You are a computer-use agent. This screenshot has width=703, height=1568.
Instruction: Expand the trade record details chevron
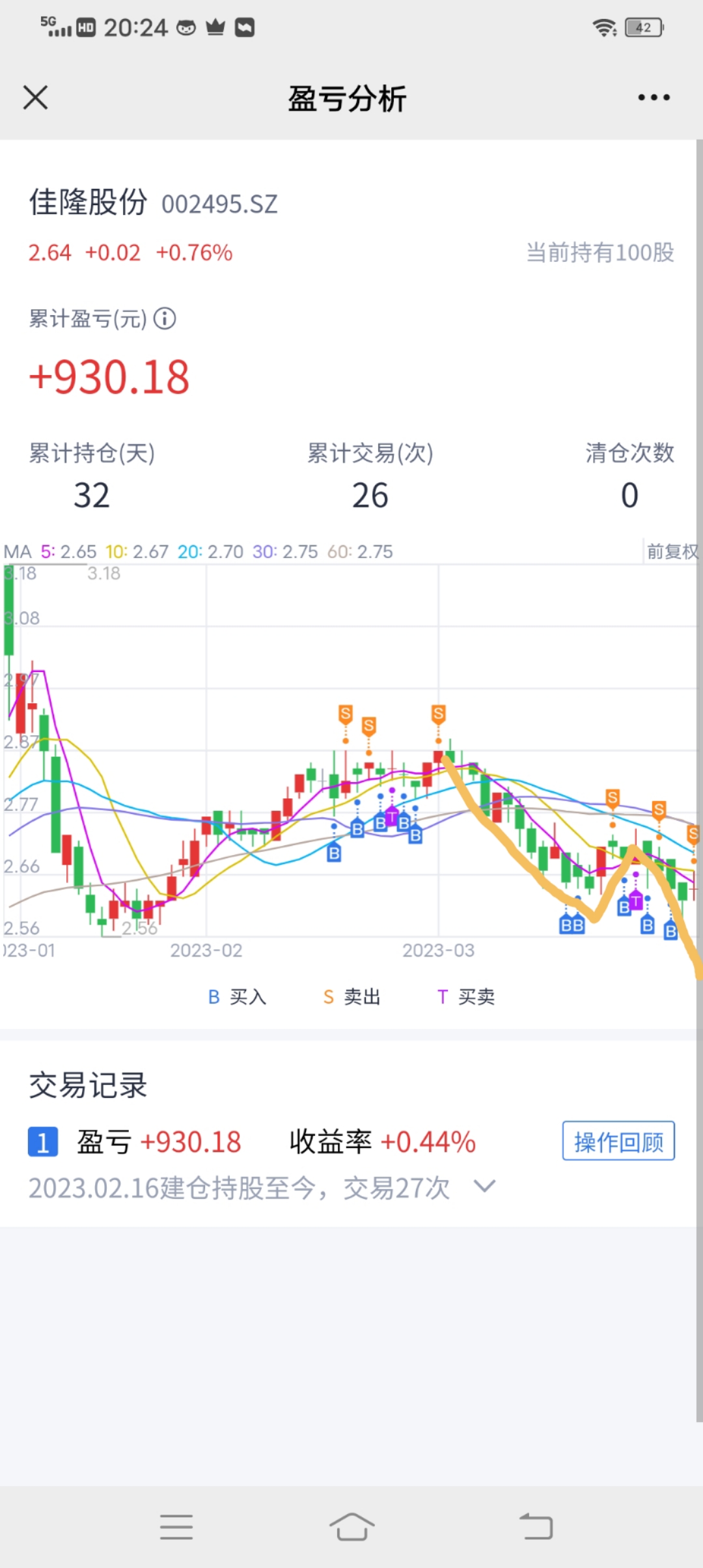pyautogui.click(x=484, y=1186)
